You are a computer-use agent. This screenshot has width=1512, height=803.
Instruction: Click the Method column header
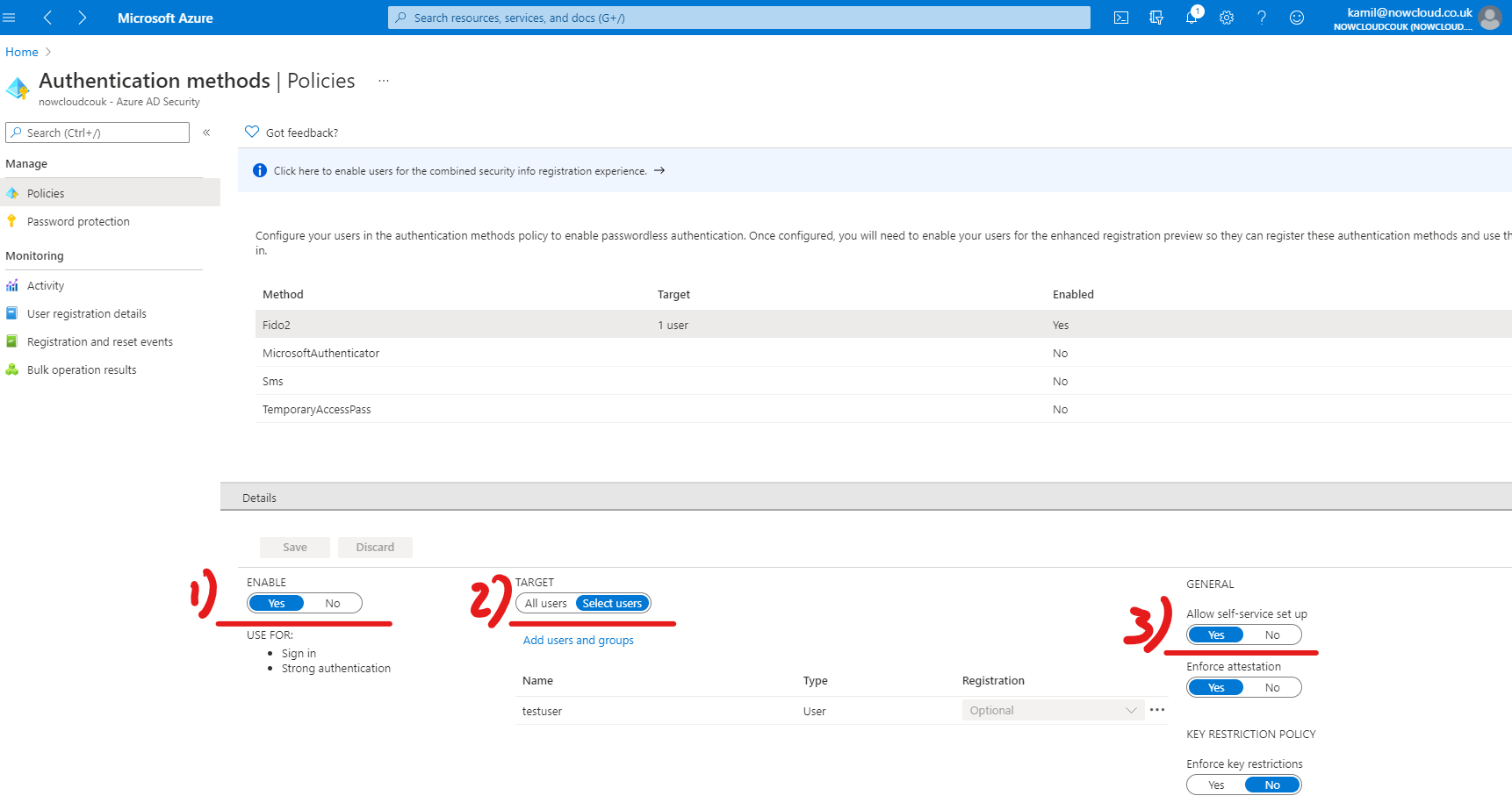[x=283, y=294]
